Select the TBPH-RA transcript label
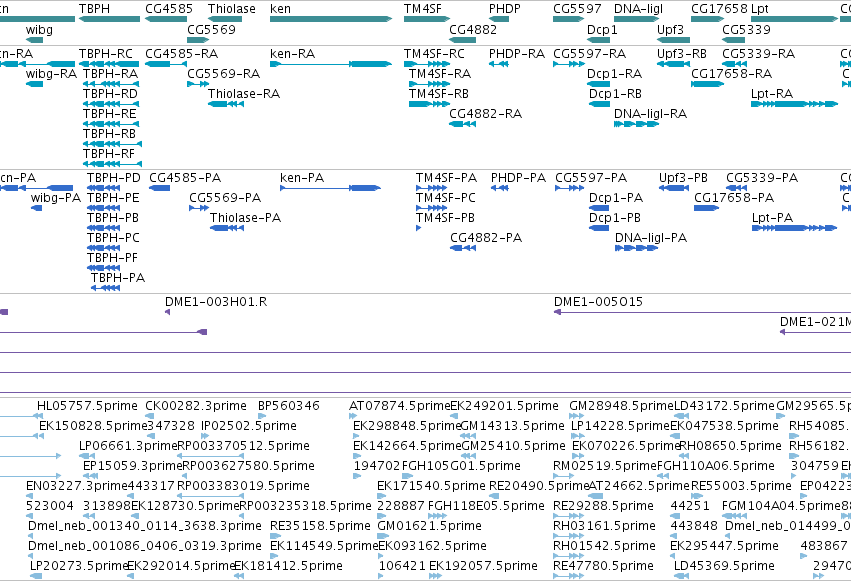Viewport: 851px width, 581px height. point(111,74)
